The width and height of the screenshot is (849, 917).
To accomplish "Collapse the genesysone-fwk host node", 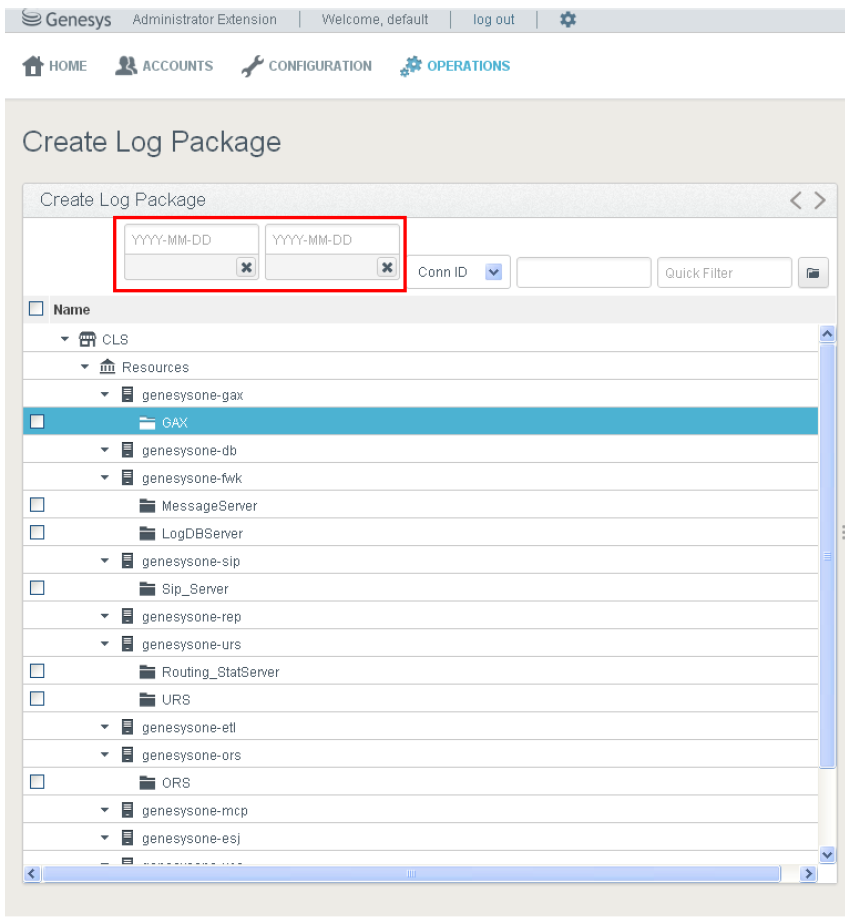I will click(105, 478).
